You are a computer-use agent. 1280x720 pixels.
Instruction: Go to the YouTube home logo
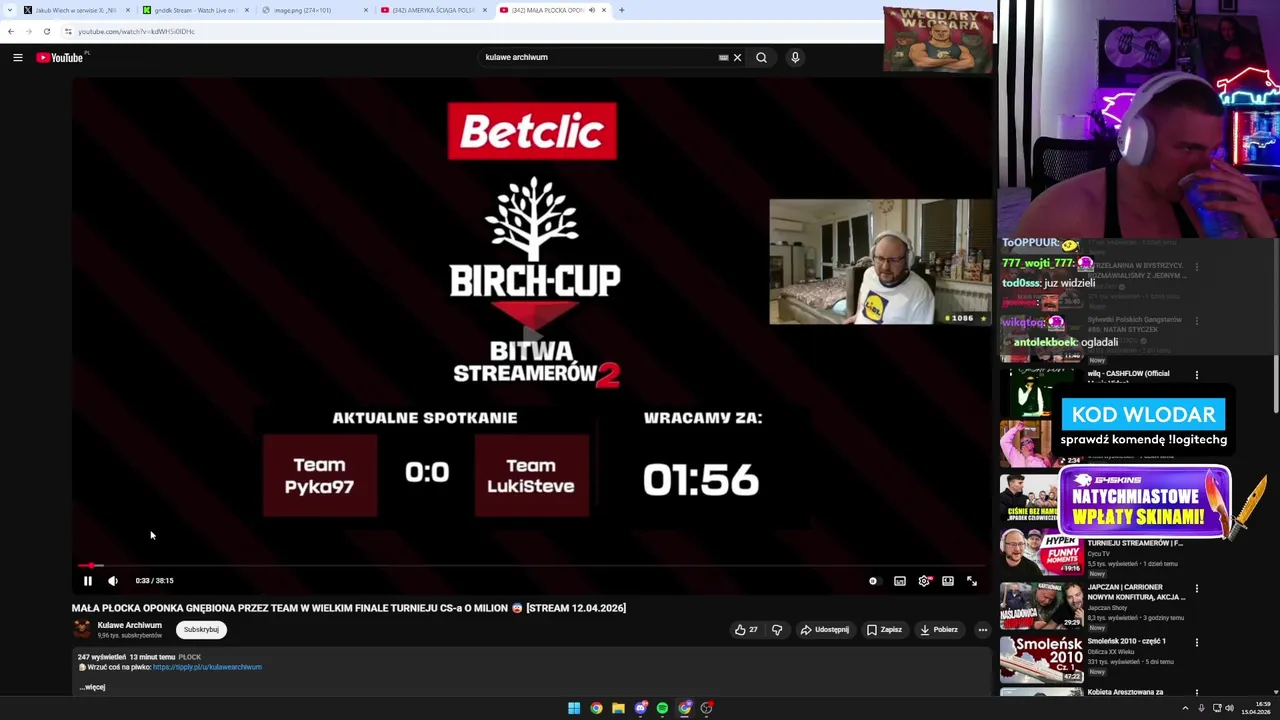pyautogui.click(x=60, y=58)
